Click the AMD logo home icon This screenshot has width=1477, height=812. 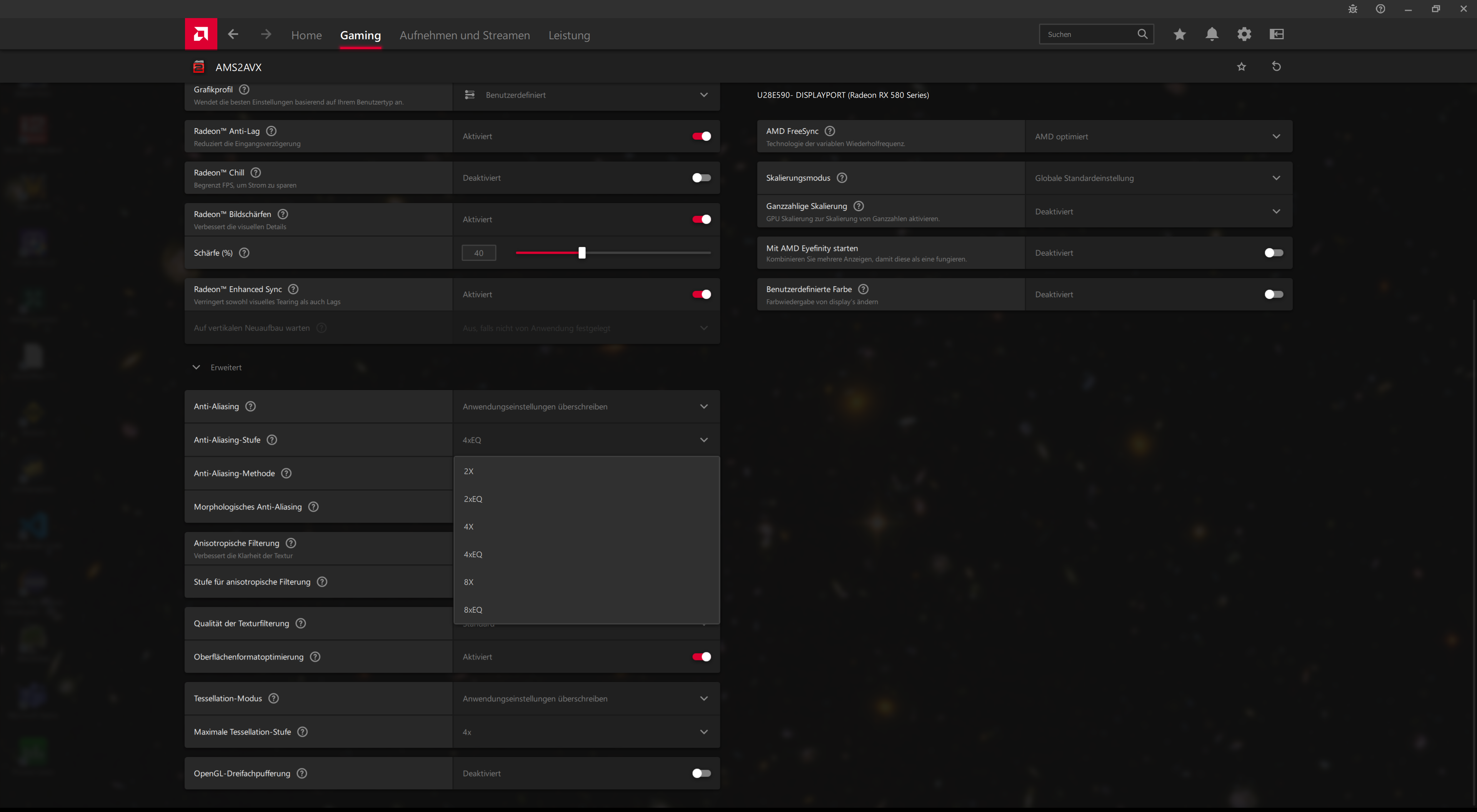tap(201, 34)
